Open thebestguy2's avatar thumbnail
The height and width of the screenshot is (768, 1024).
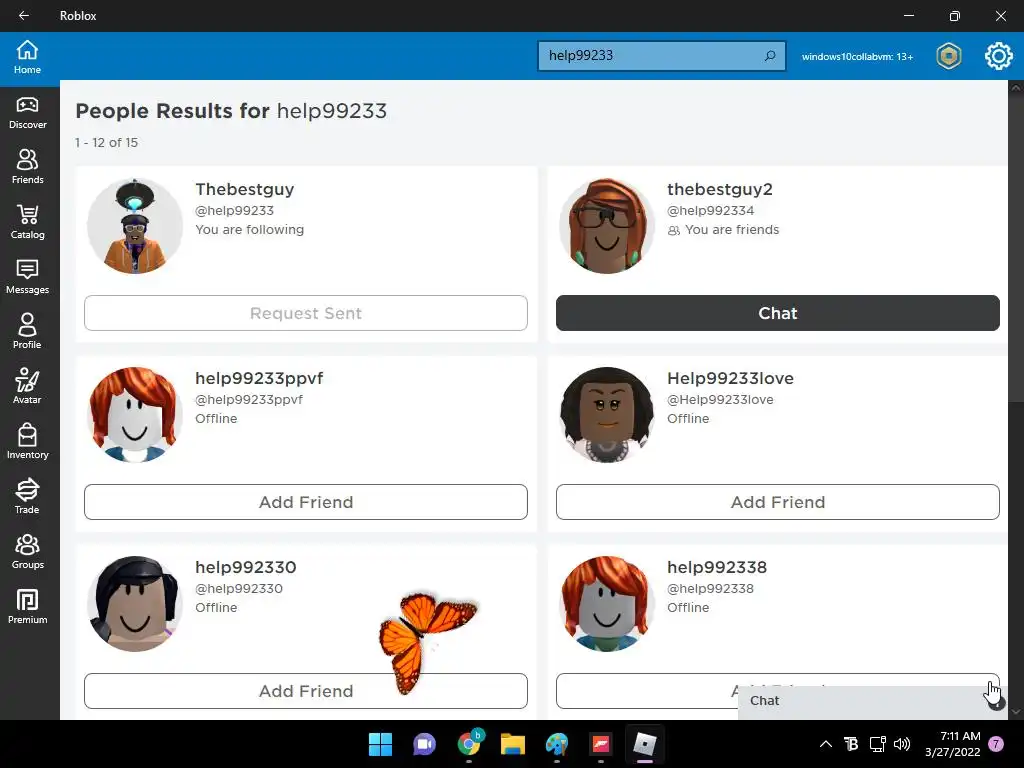(x=607, y=226)
